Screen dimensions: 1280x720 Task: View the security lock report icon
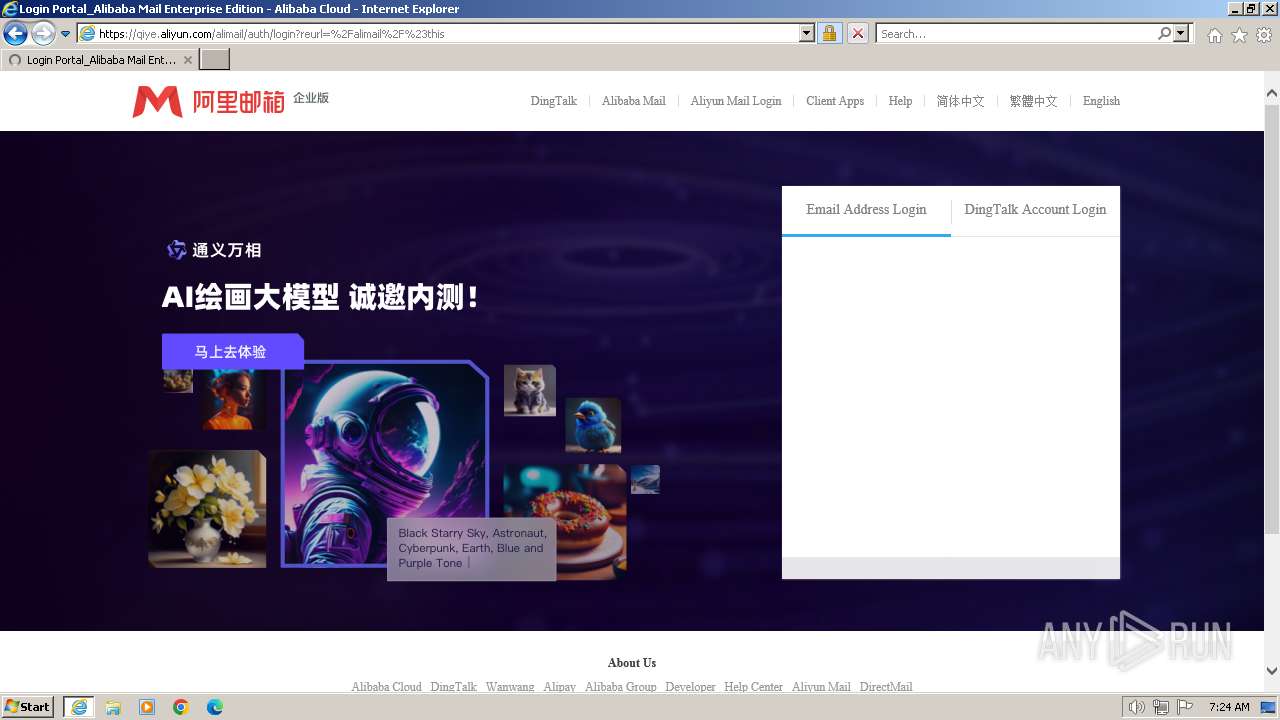click(829, 34)
